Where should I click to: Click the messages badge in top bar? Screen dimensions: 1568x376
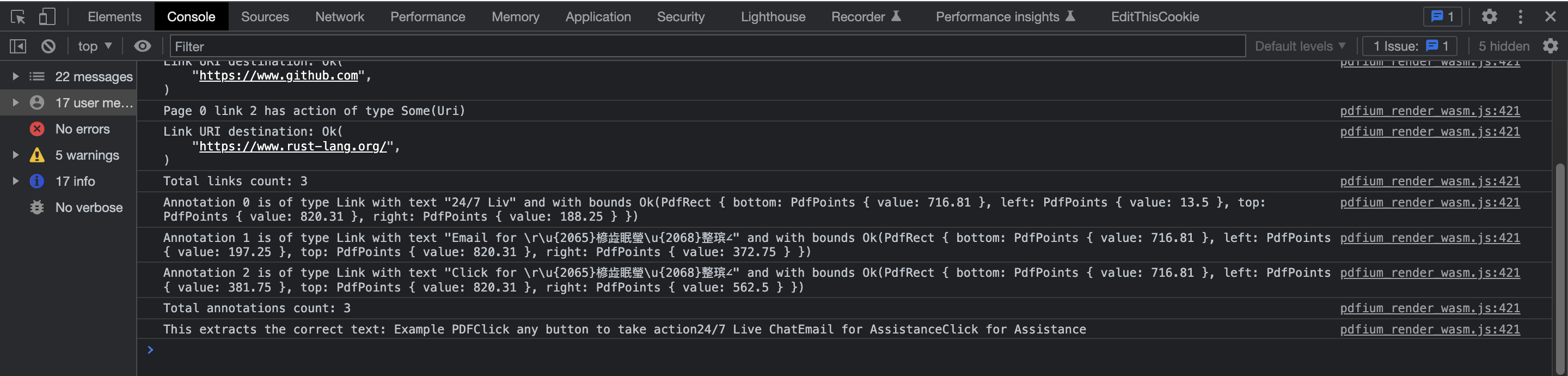click(1442, 16)
